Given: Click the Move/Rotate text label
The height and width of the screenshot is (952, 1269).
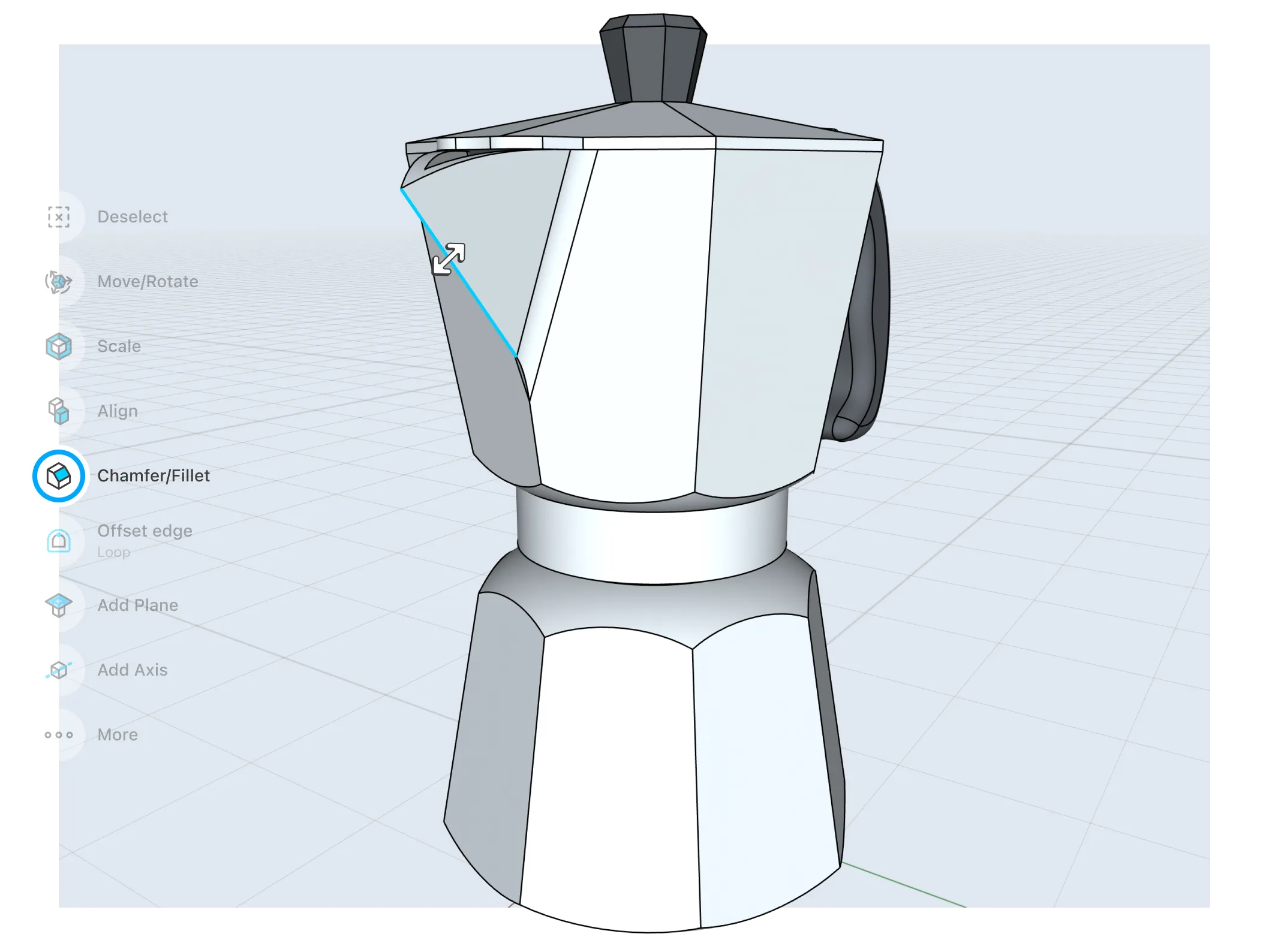Looking at the screenshot, I should tap(148, 281).
